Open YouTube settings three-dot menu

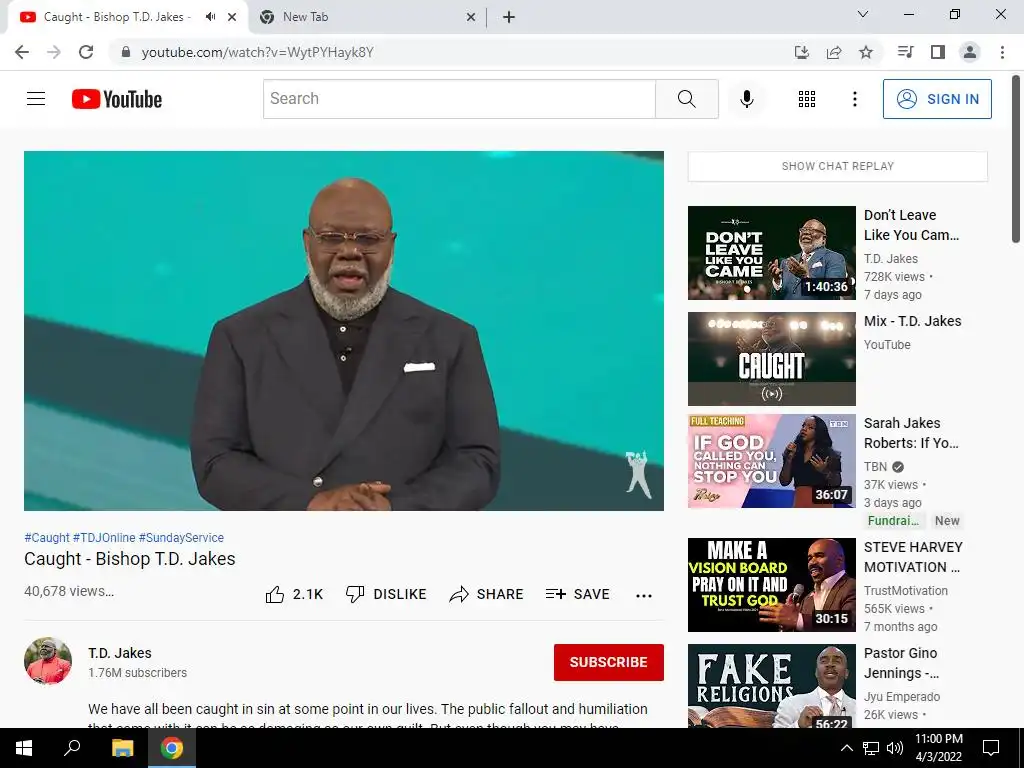click(x=854, y=99)
